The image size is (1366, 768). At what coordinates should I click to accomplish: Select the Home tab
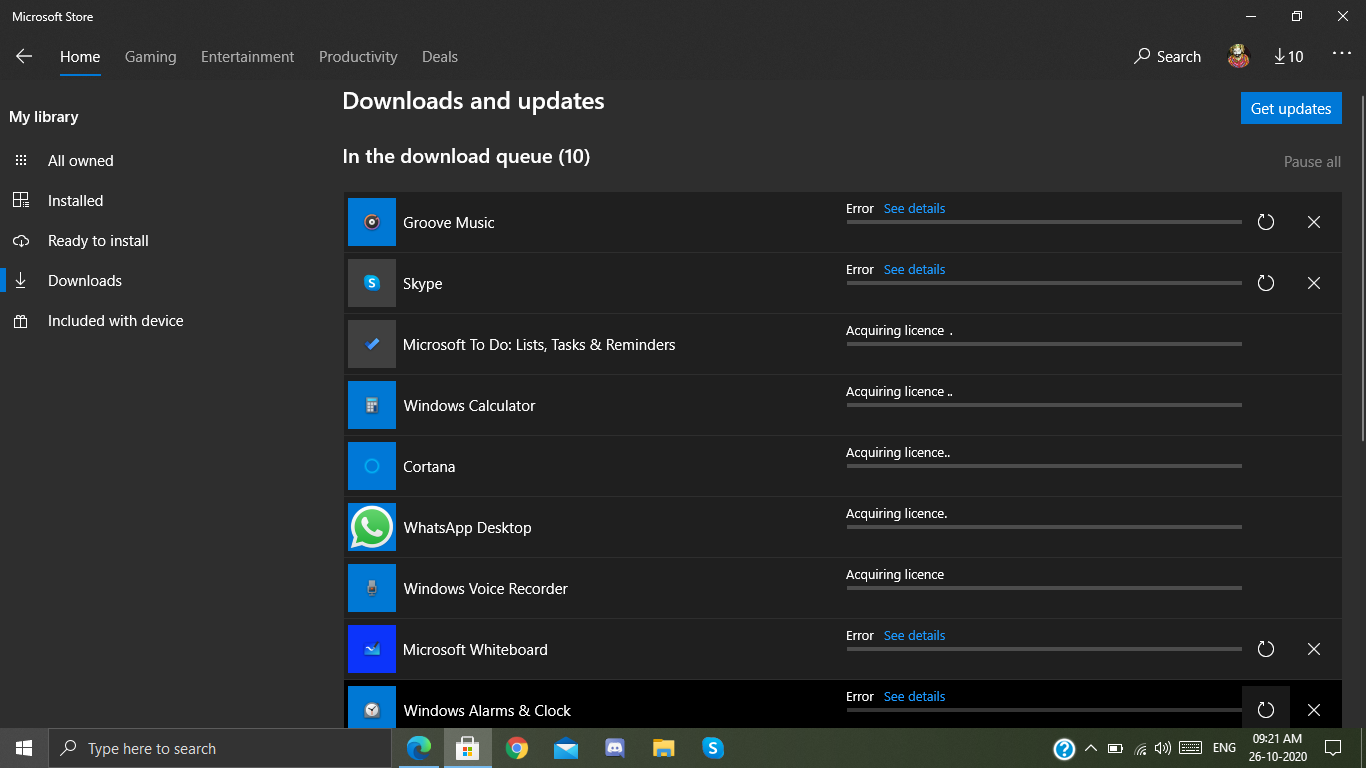click(x=80, y=57)
